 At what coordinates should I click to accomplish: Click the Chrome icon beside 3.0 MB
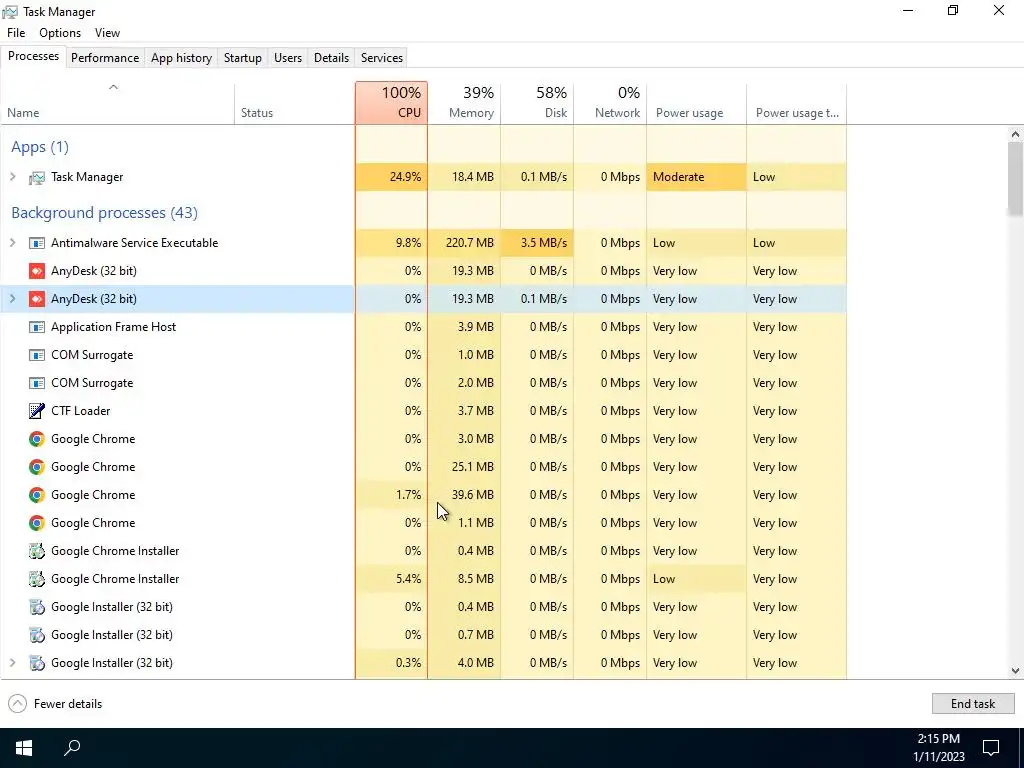point(37,439)
